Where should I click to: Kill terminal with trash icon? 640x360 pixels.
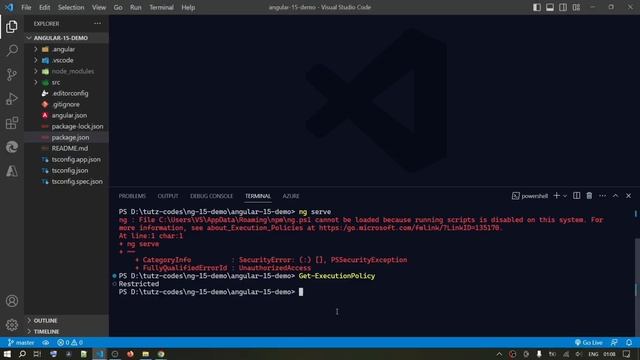point(589,196)
